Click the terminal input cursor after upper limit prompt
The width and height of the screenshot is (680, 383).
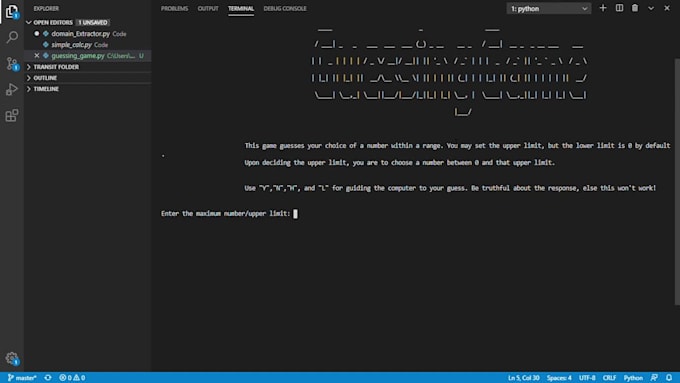[295, 213]
